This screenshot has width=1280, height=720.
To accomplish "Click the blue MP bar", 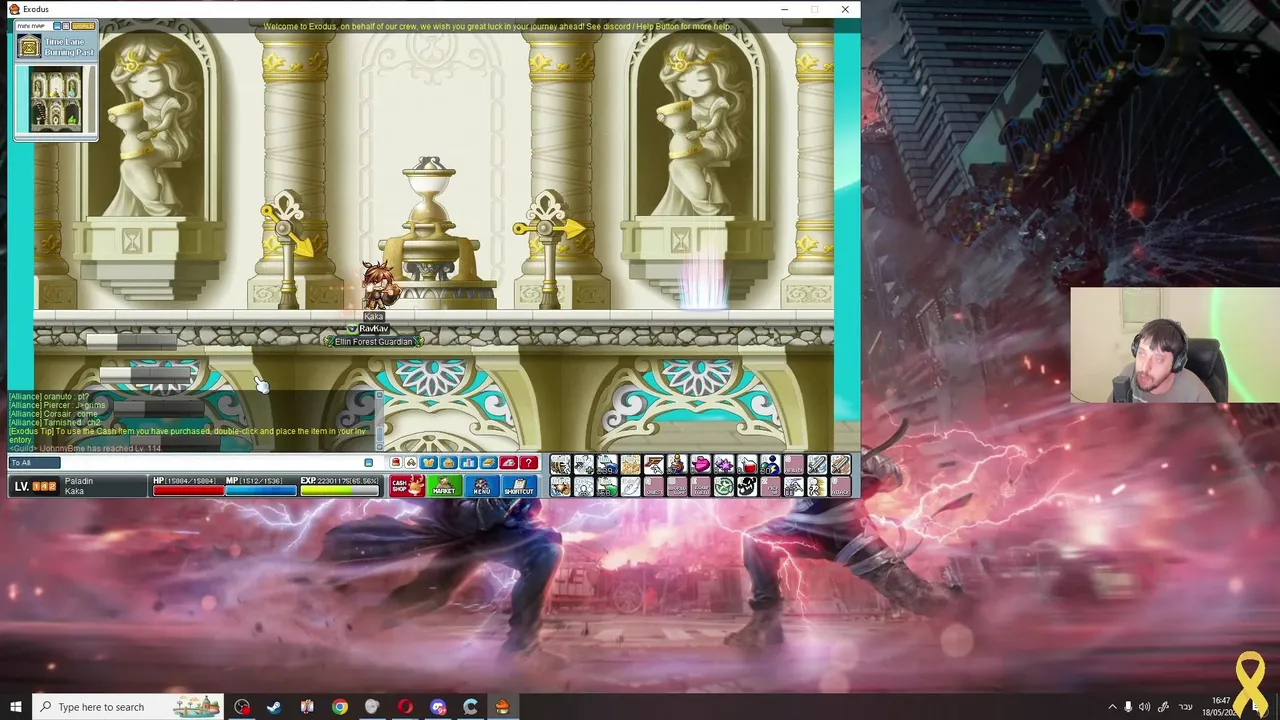I will tap(260, 490).
